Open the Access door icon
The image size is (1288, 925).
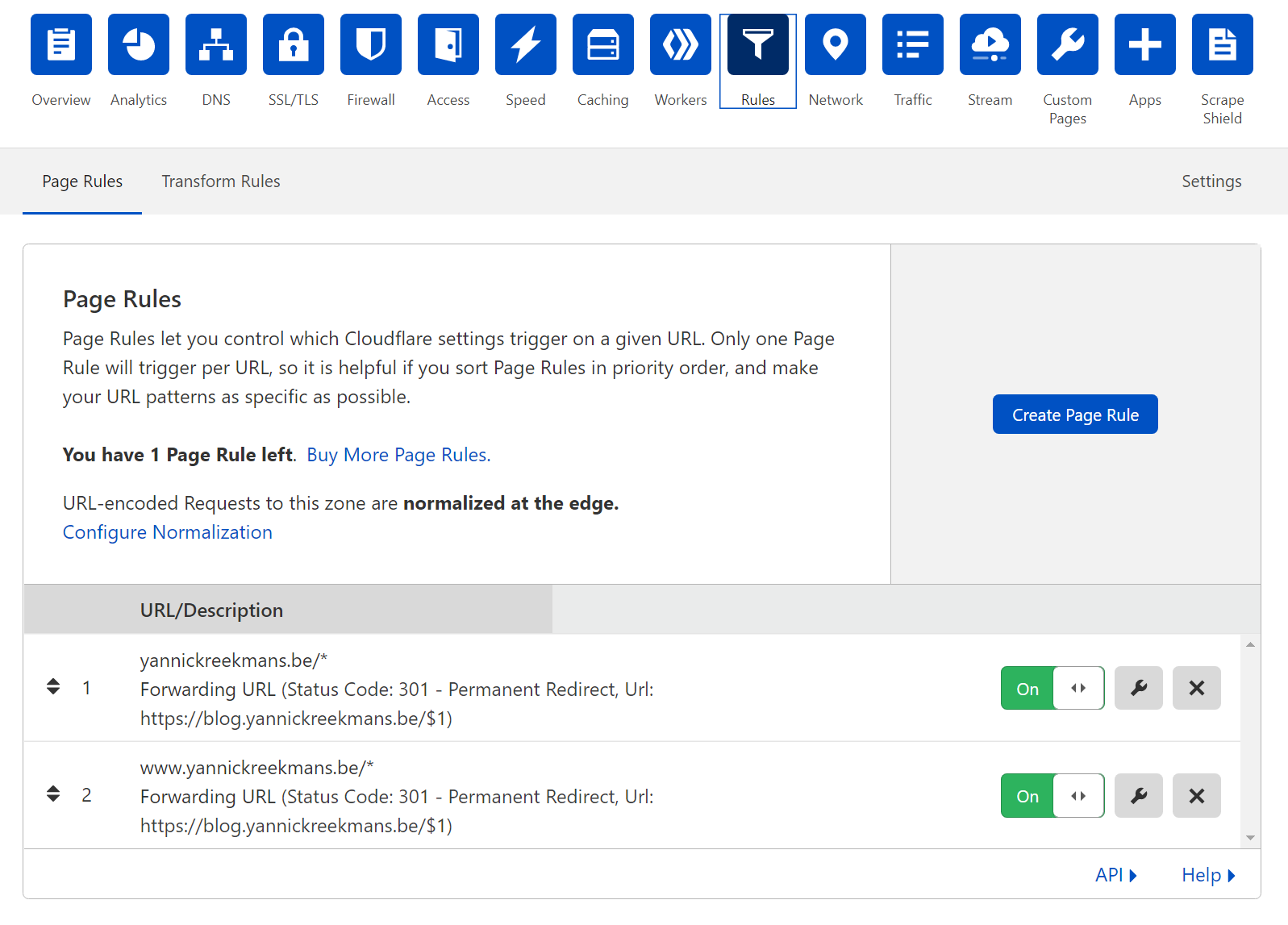tap(448, 44)
